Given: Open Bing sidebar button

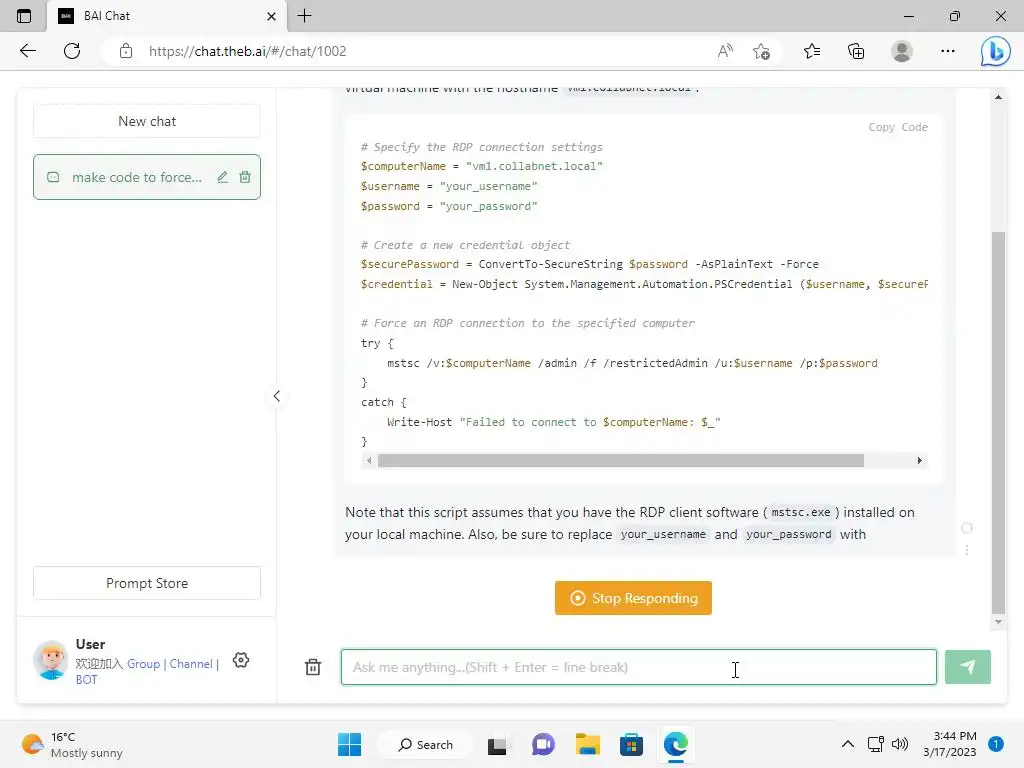Looking at the screenshot, I should pos(996,51).
